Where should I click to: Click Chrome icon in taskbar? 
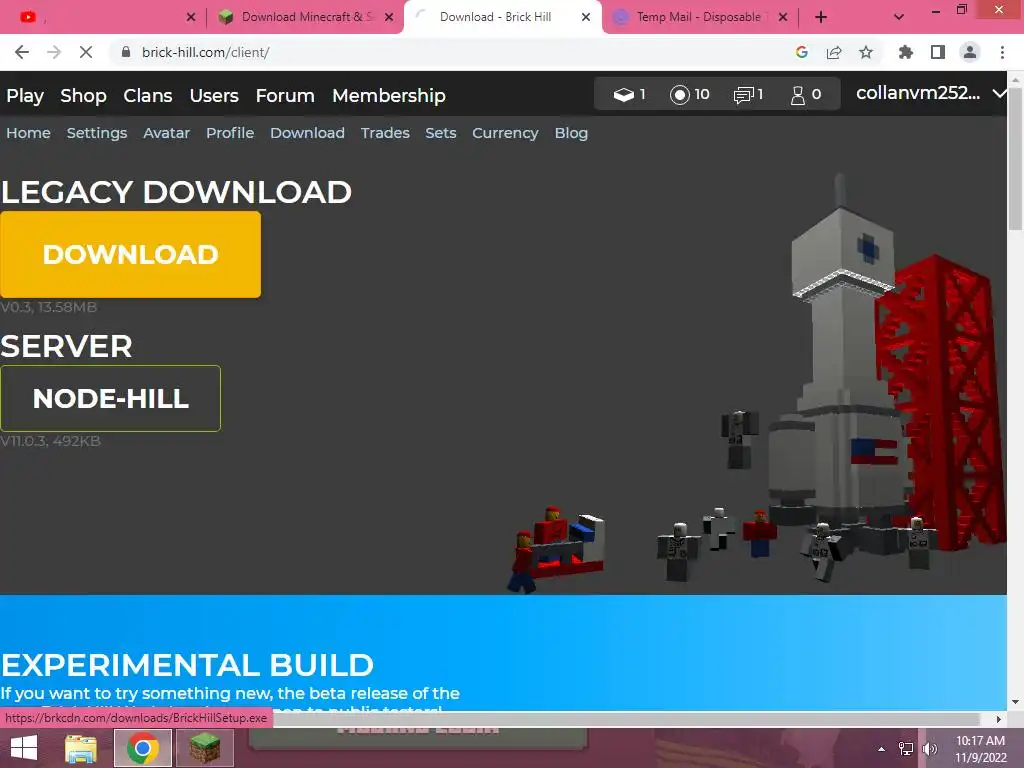tap(143, 748)
